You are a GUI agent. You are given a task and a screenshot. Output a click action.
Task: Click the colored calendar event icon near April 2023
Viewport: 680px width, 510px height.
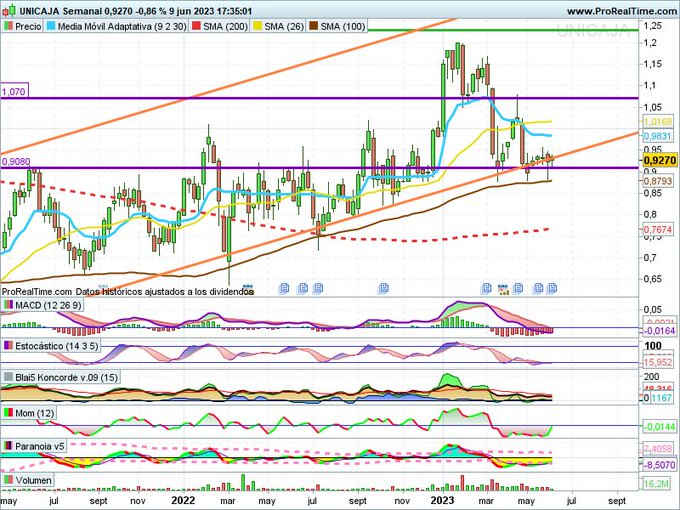pos(503,289)
